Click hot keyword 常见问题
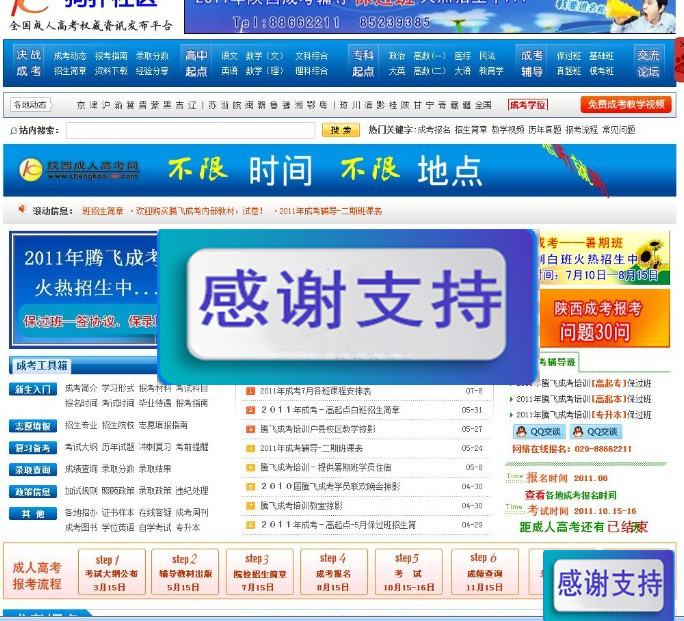Viewport: 684px width, 621px height. click(619, 130)
